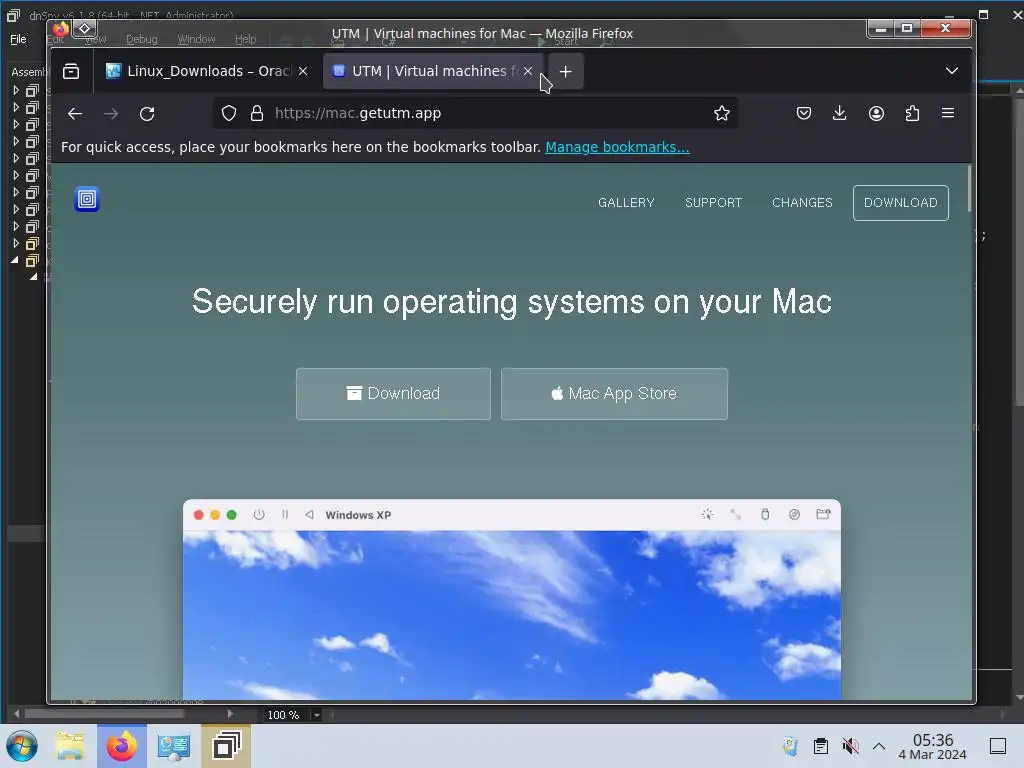Click the Firefox page vertical scrollbar
Viewport: 1024px width, 768px height.
tap(969, 189)
